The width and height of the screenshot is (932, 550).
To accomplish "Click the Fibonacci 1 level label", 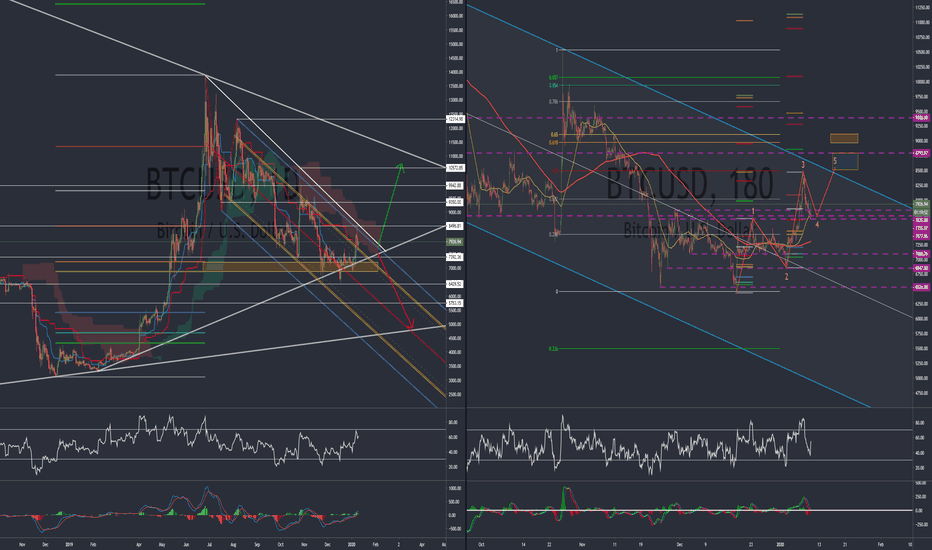I will (557, 50).
